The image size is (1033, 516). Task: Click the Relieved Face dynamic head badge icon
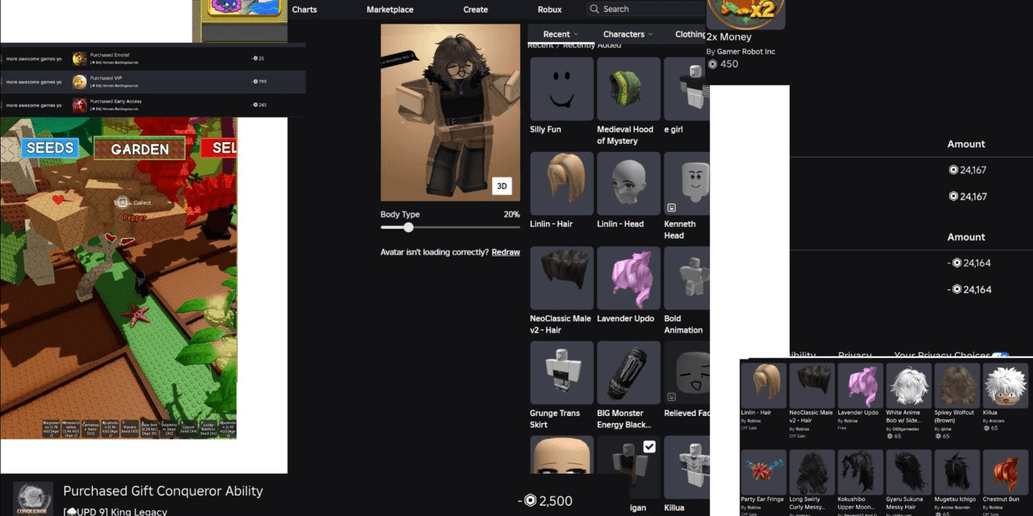click(671, 397)
